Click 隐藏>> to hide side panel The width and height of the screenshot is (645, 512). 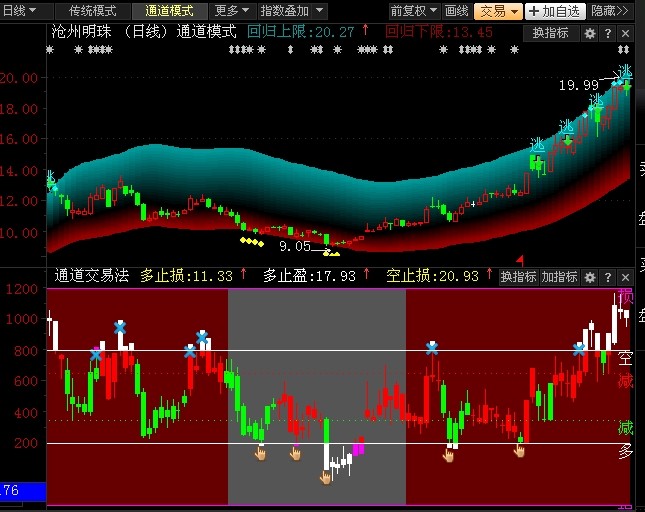[x=610, y=11]
